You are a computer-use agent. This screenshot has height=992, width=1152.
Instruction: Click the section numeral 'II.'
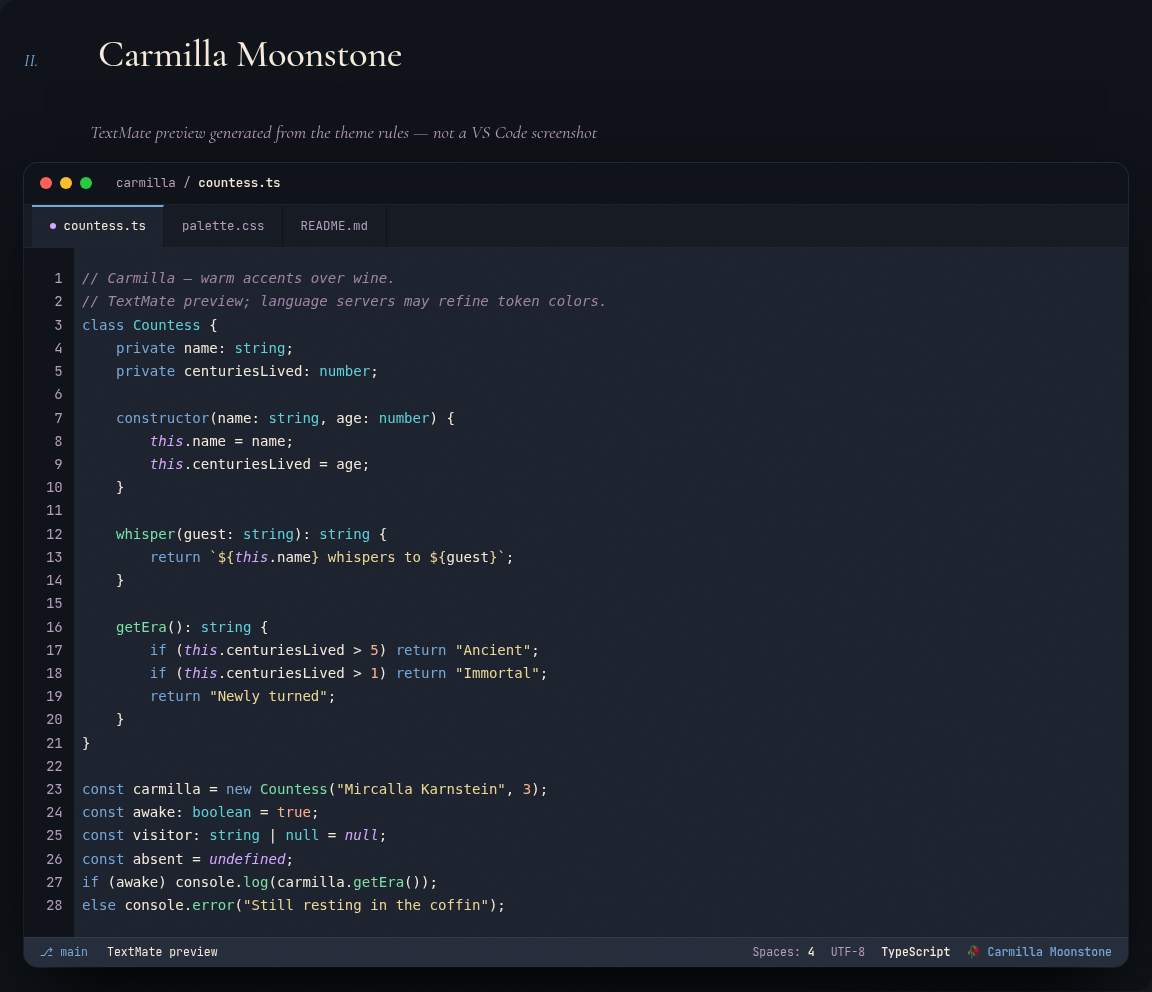(31, 61)
